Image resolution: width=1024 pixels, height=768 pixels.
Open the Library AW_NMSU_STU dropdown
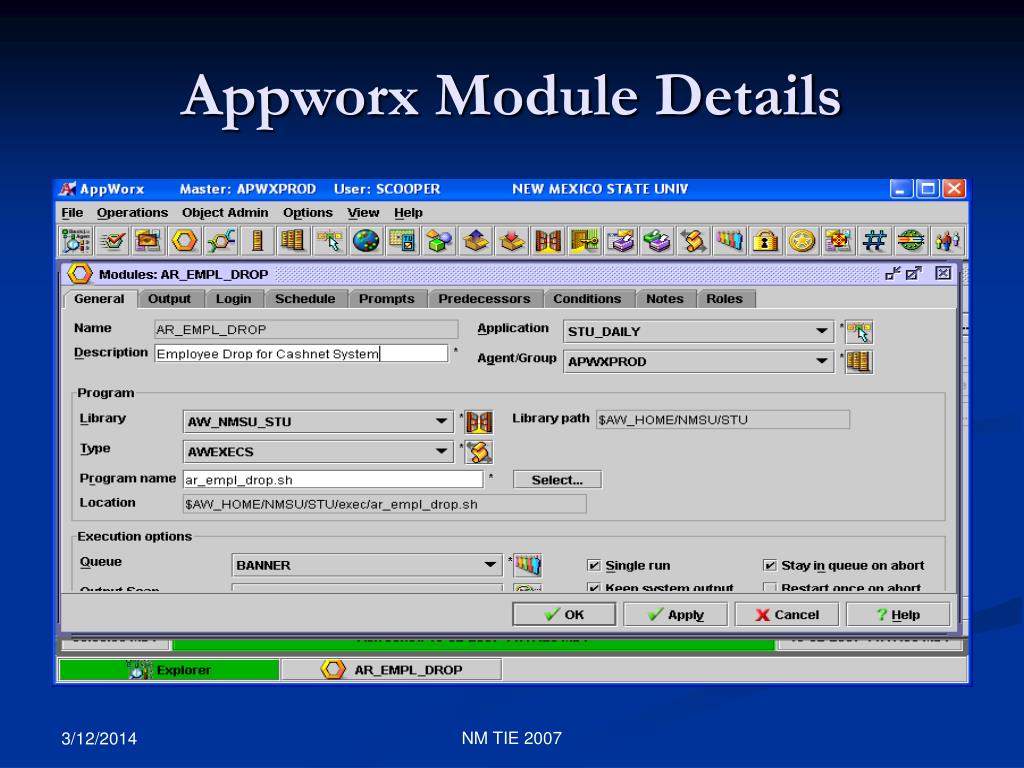318,422
